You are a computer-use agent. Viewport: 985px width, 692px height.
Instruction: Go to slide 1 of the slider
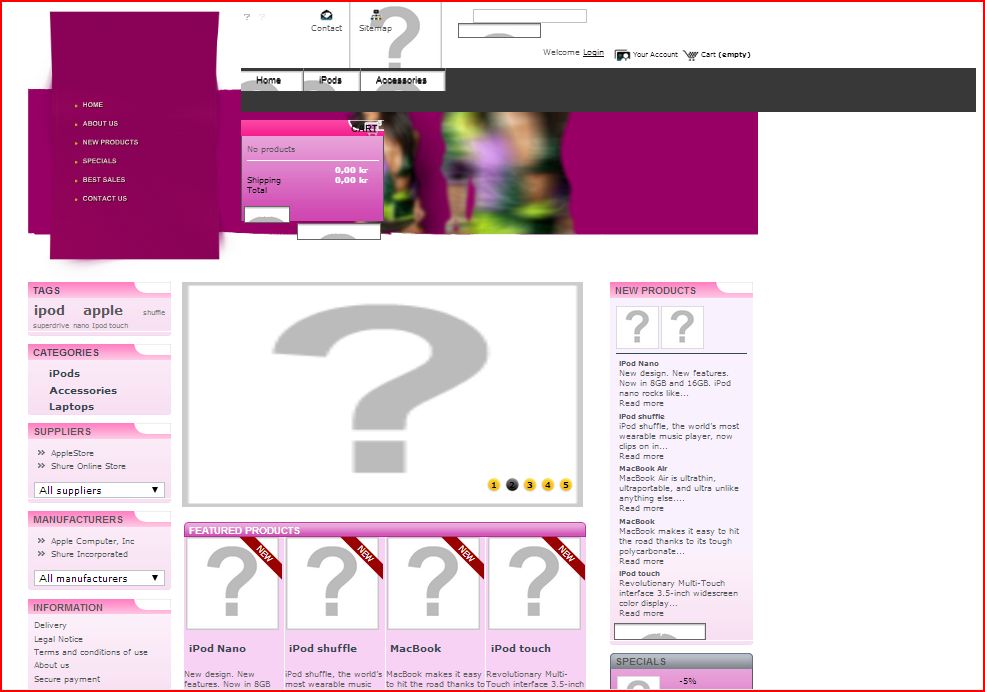click(x=494, y=485)
